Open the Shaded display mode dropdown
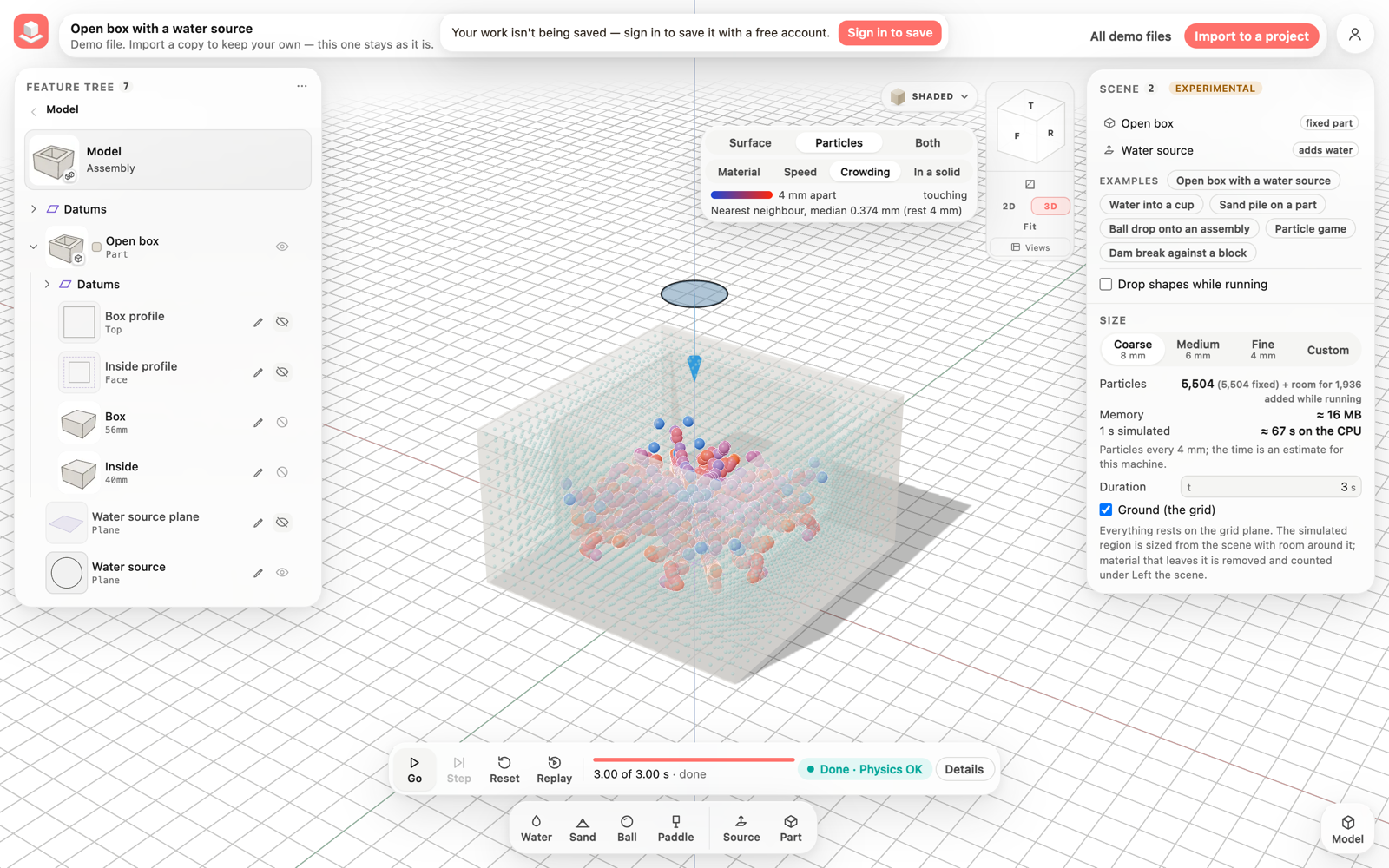Image resolution: width=1389 pixels, height=868 pixels. (x=930, y=96)
